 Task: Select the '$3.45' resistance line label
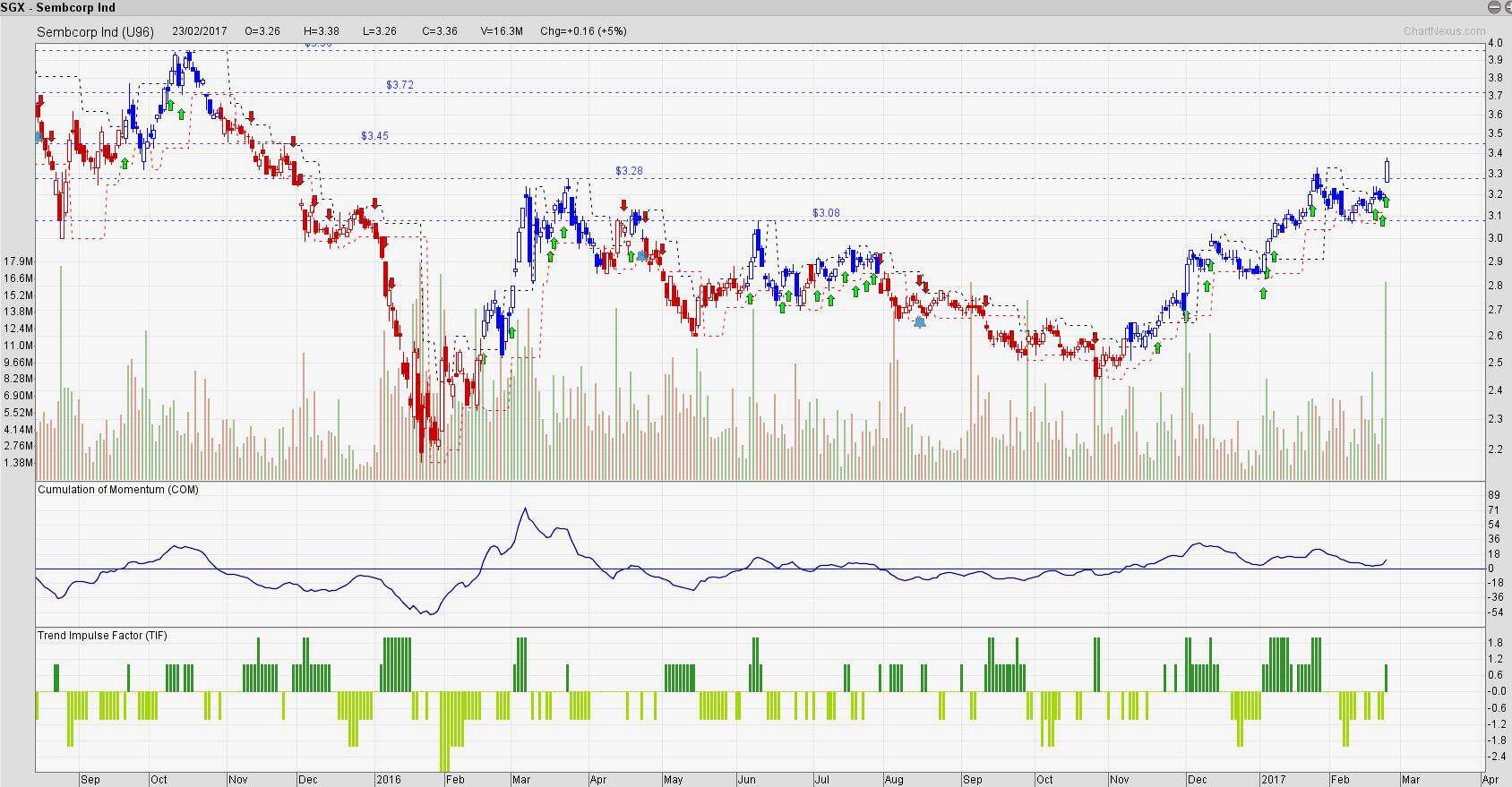click(x=374, y=136)
